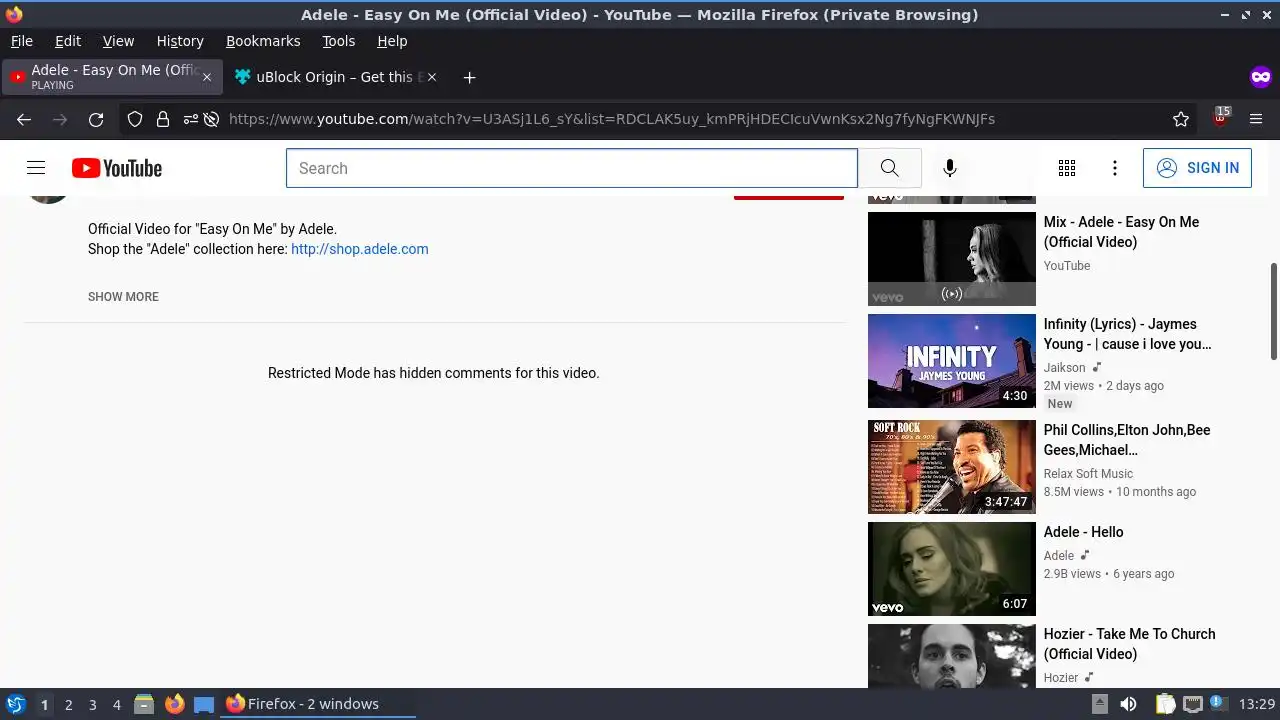Click the SIGN IN button
This screenshot has width=1280, height=720.
point(1197,168)
